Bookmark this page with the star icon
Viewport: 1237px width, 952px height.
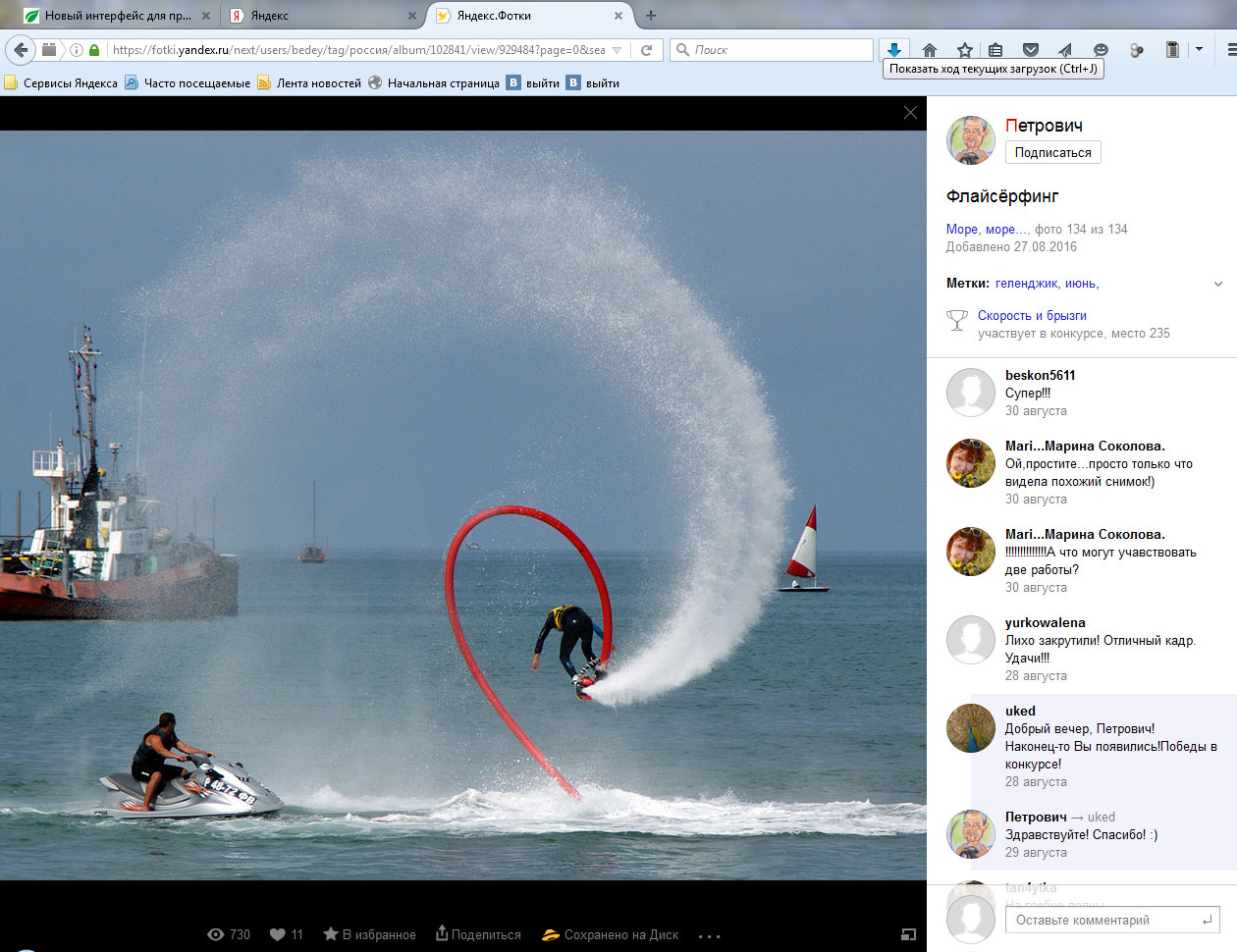click(964, 50)
